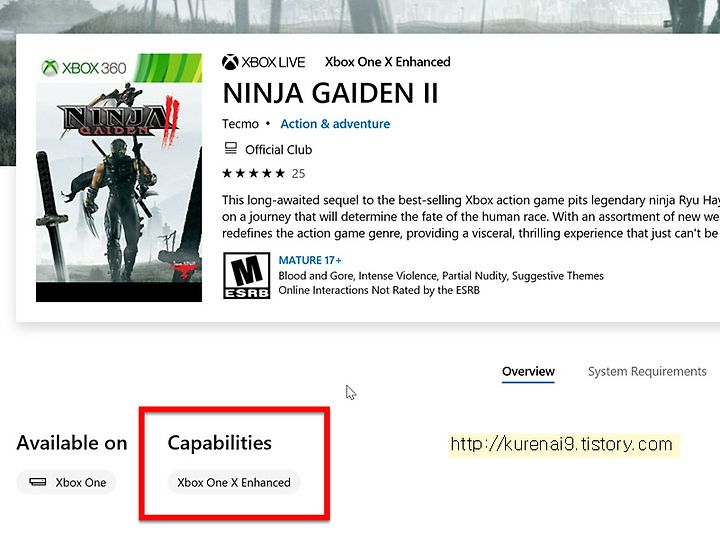The width and height of the screenshot is (720, 533).
Task: Click the Xbox One availability pill
Action: (66, 482)
